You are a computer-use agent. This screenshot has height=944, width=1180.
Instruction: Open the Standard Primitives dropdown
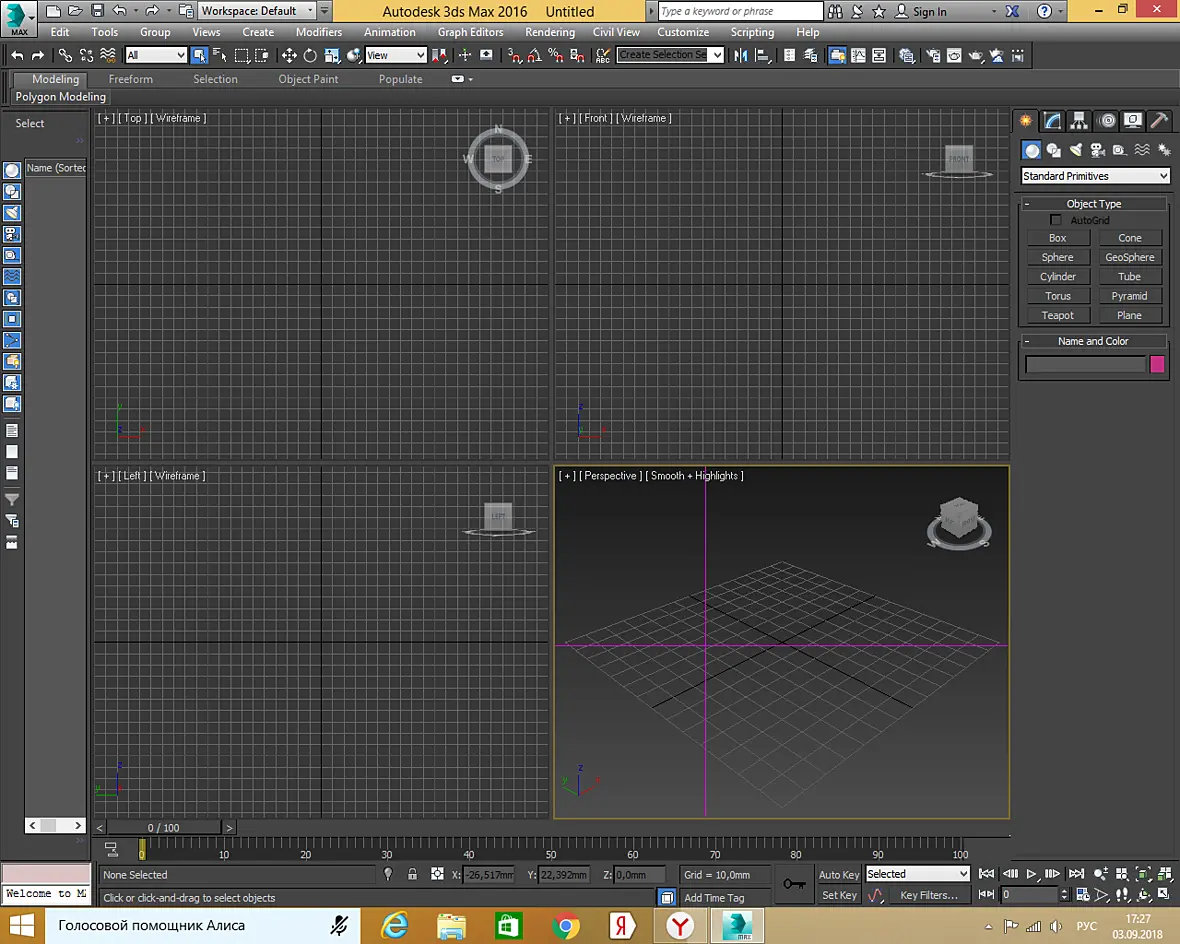pyautogui.click(x=1095, y=175)
